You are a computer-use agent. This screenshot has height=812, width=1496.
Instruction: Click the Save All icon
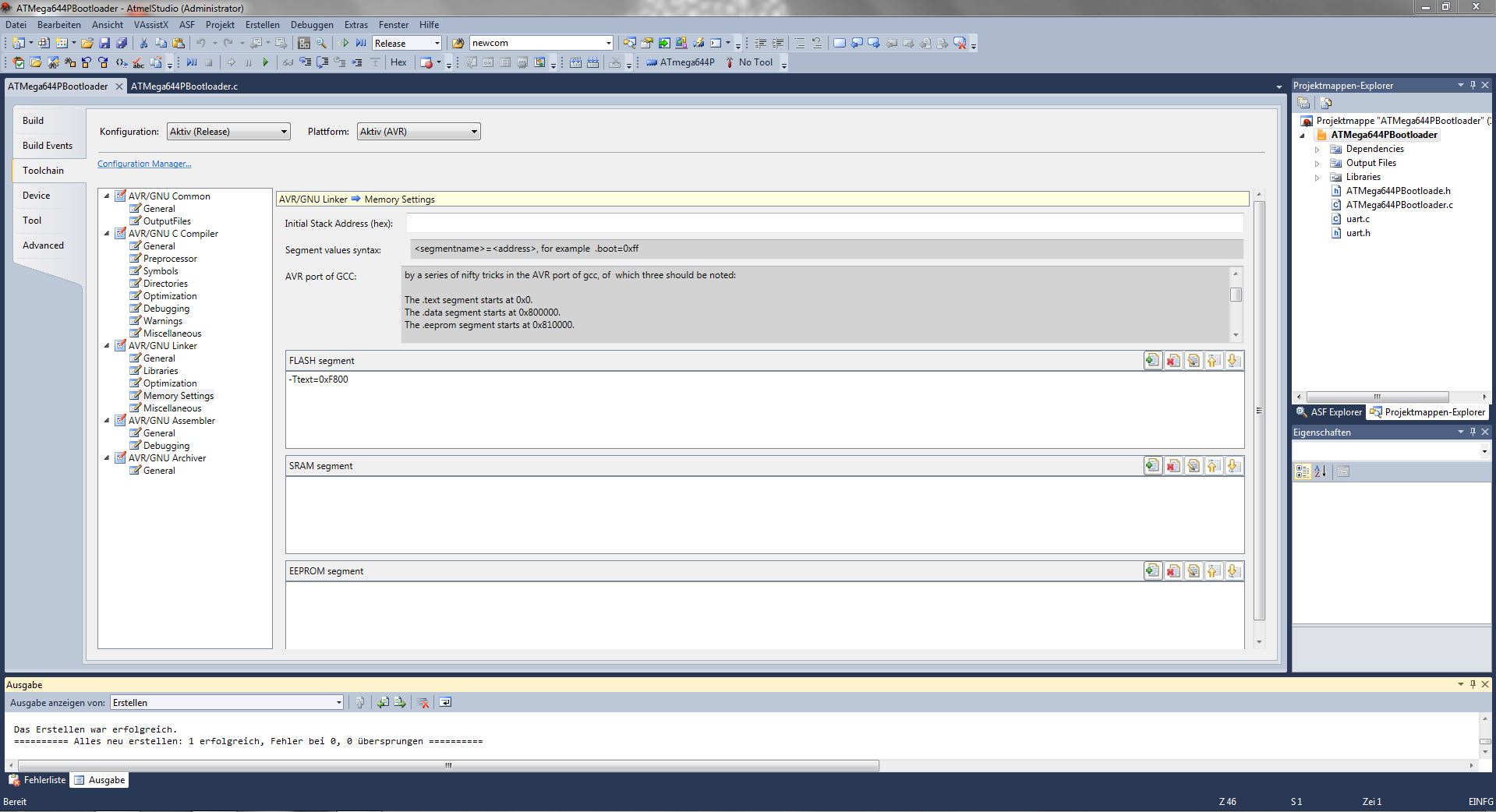click(x=122, y=44)
